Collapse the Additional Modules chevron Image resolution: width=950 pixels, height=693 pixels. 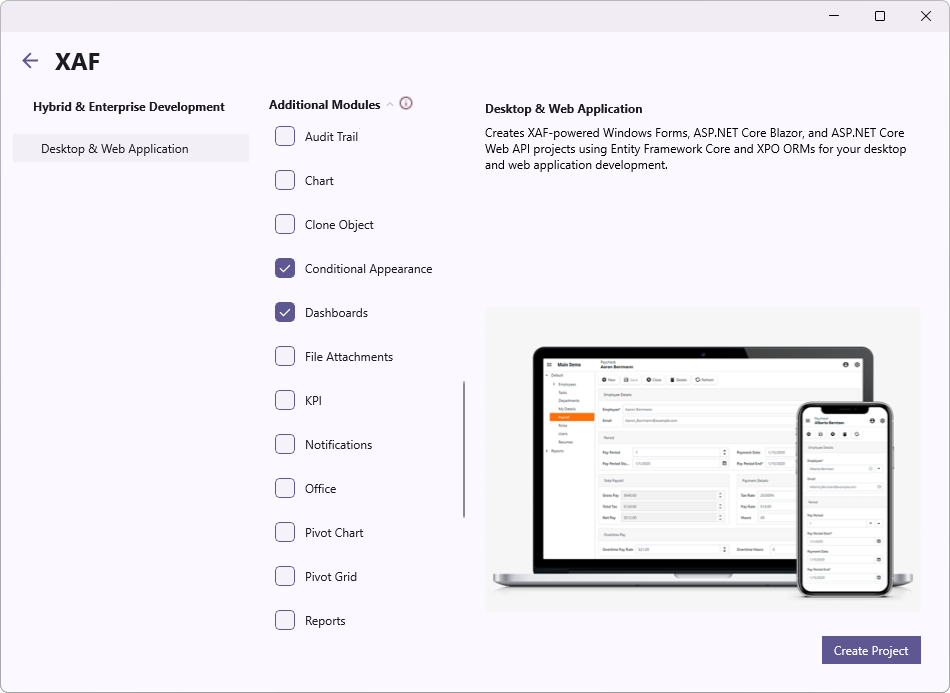click(x=390, y=105)
